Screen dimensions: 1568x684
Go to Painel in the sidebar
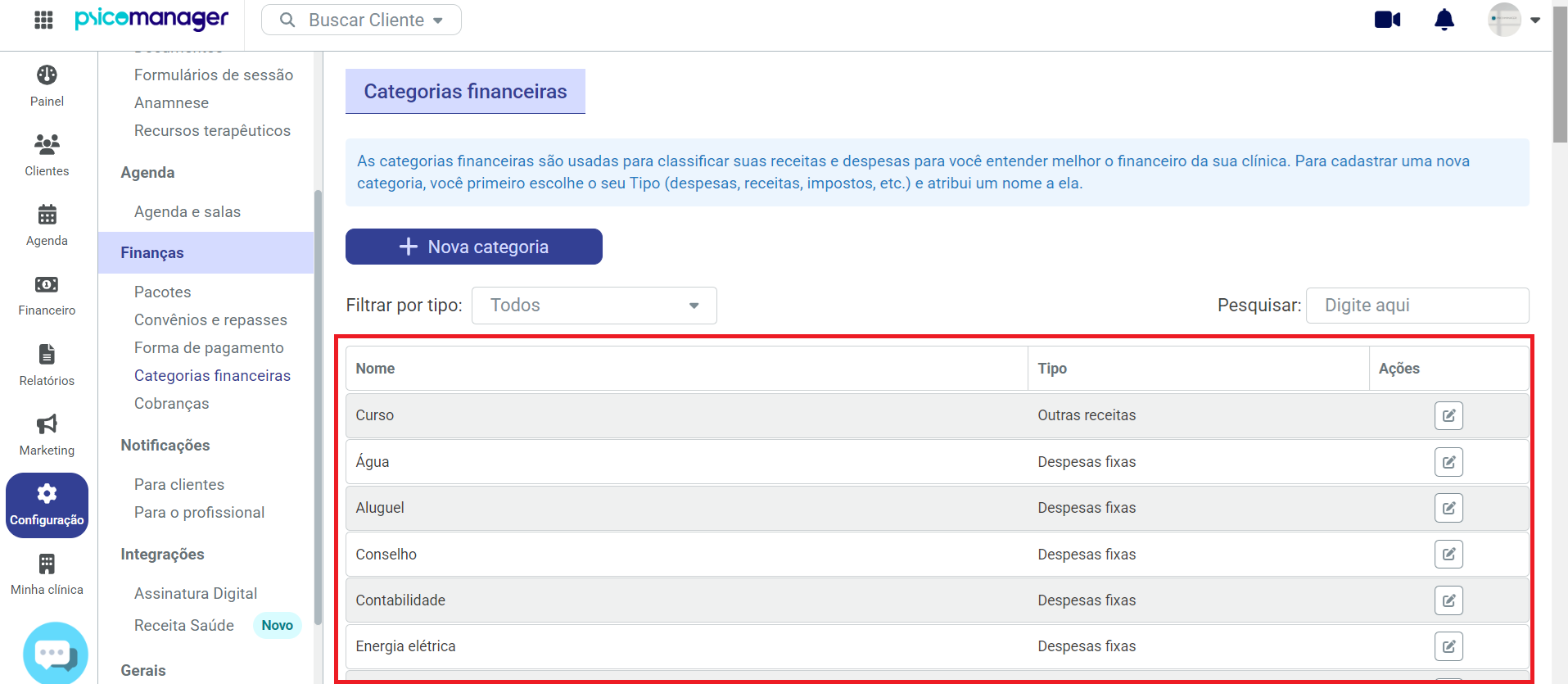click(47, 86)
